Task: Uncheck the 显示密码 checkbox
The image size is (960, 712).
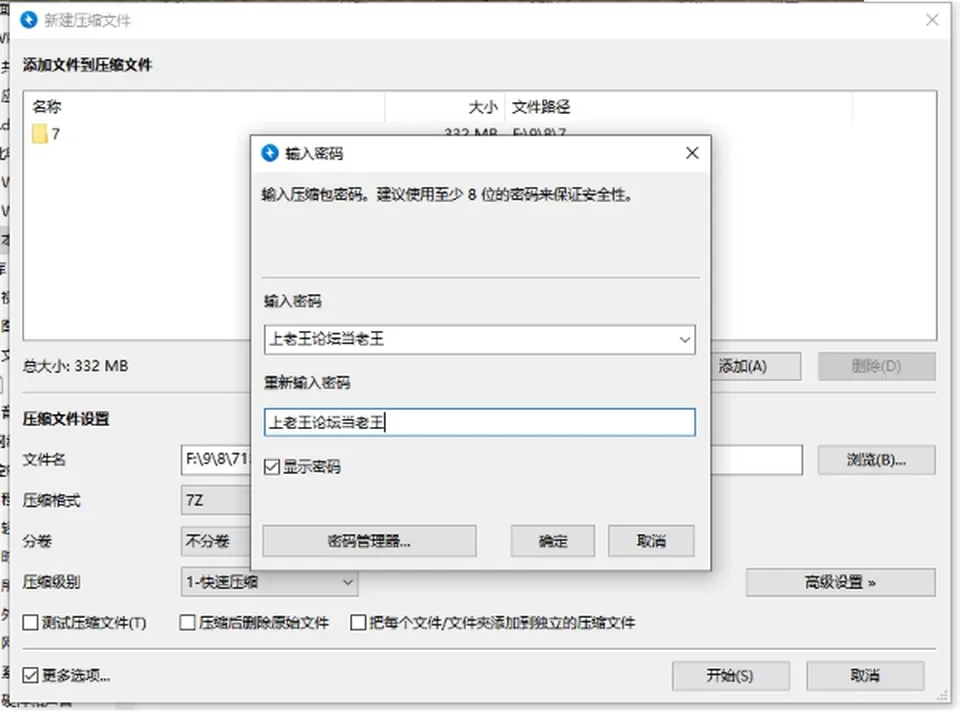Action: tap(271, 467)
